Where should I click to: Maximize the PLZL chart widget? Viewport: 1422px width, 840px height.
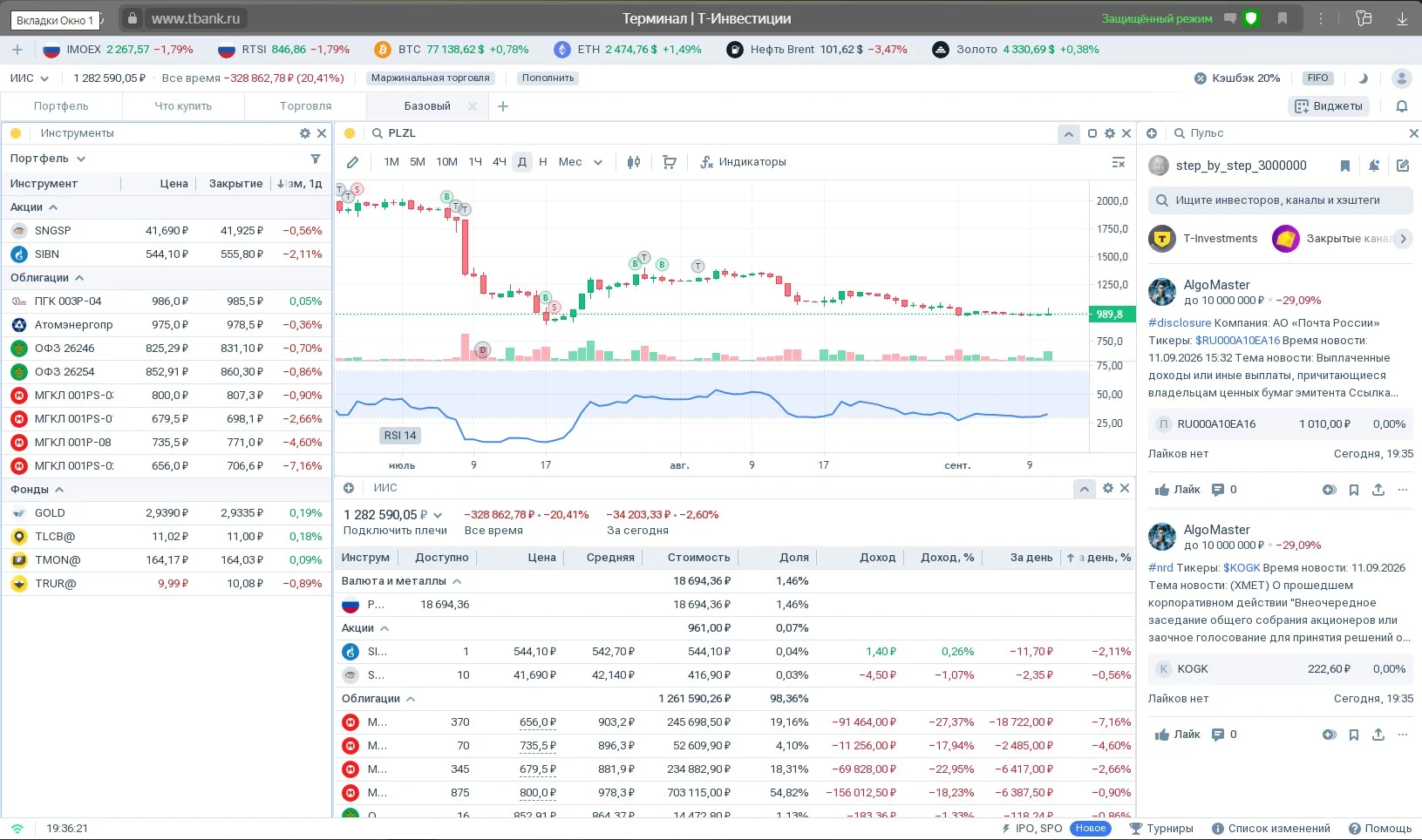(1092, 133)
